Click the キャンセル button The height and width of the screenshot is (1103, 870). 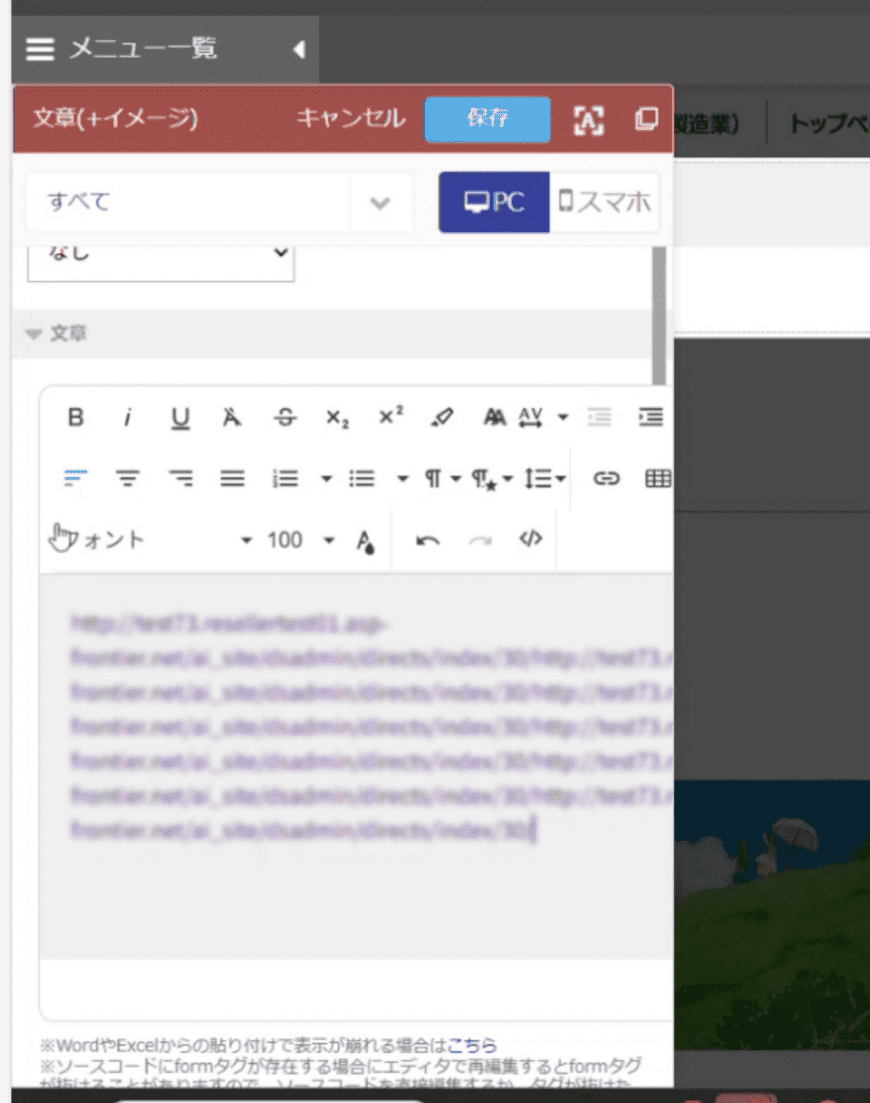point(350,119)
